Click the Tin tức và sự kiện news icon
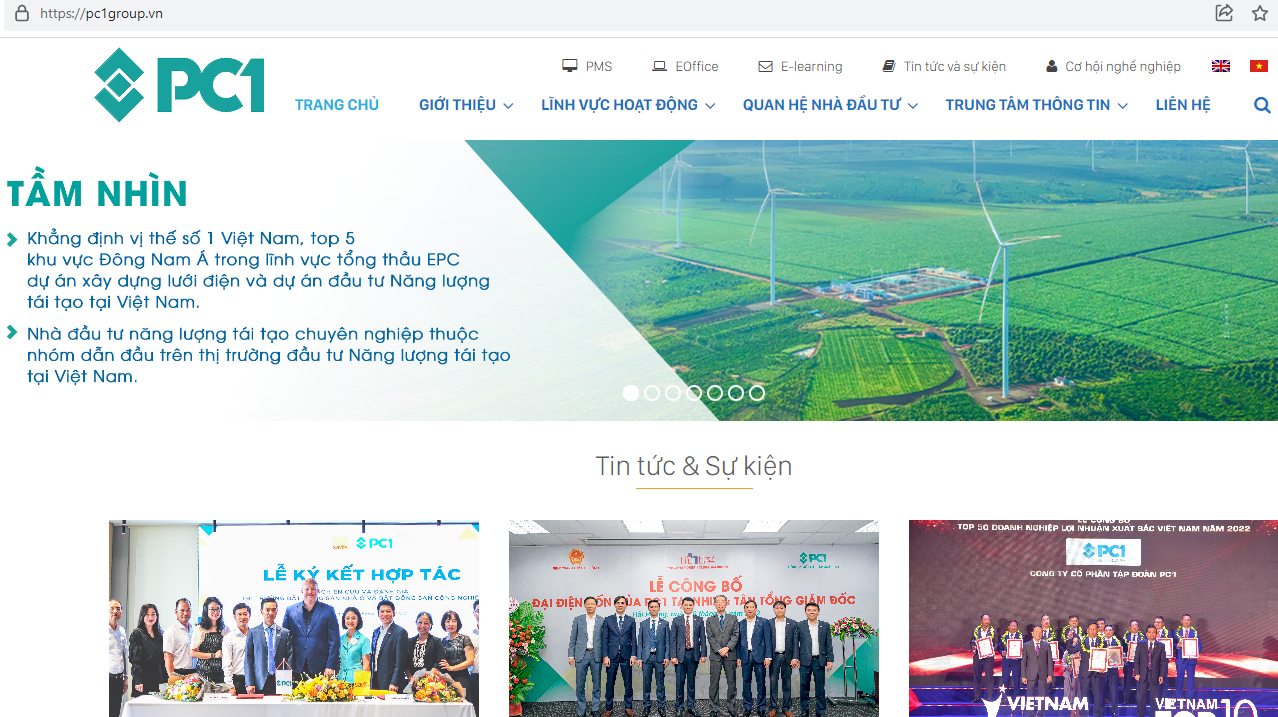 click(886, 65)
